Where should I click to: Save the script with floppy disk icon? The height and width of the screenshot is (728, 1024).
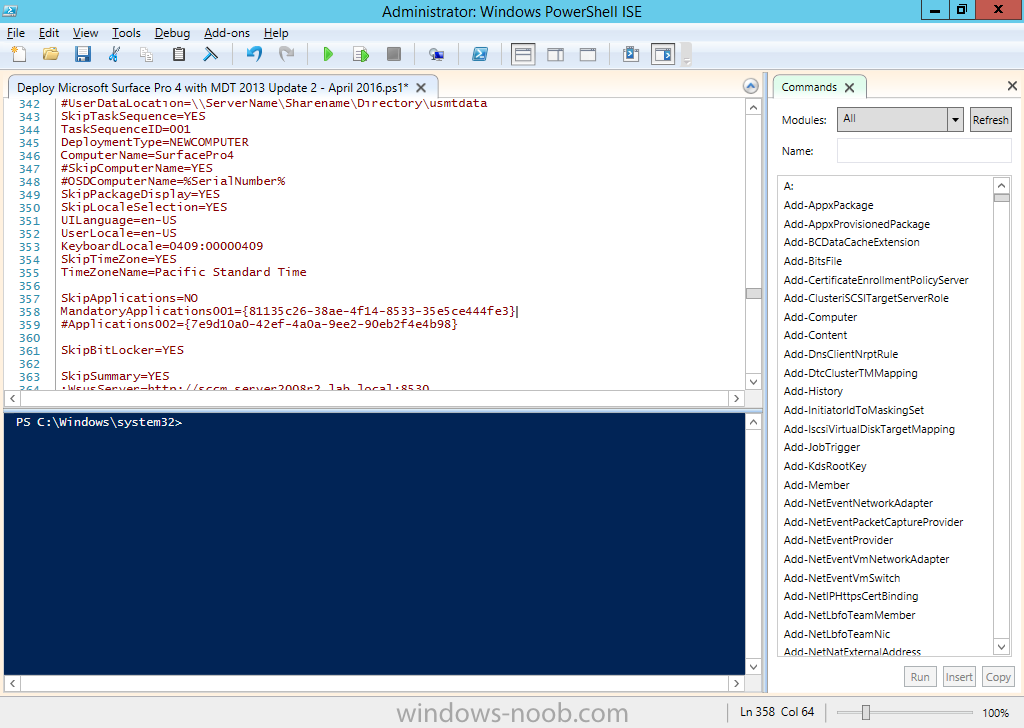[x=82, y=54]
